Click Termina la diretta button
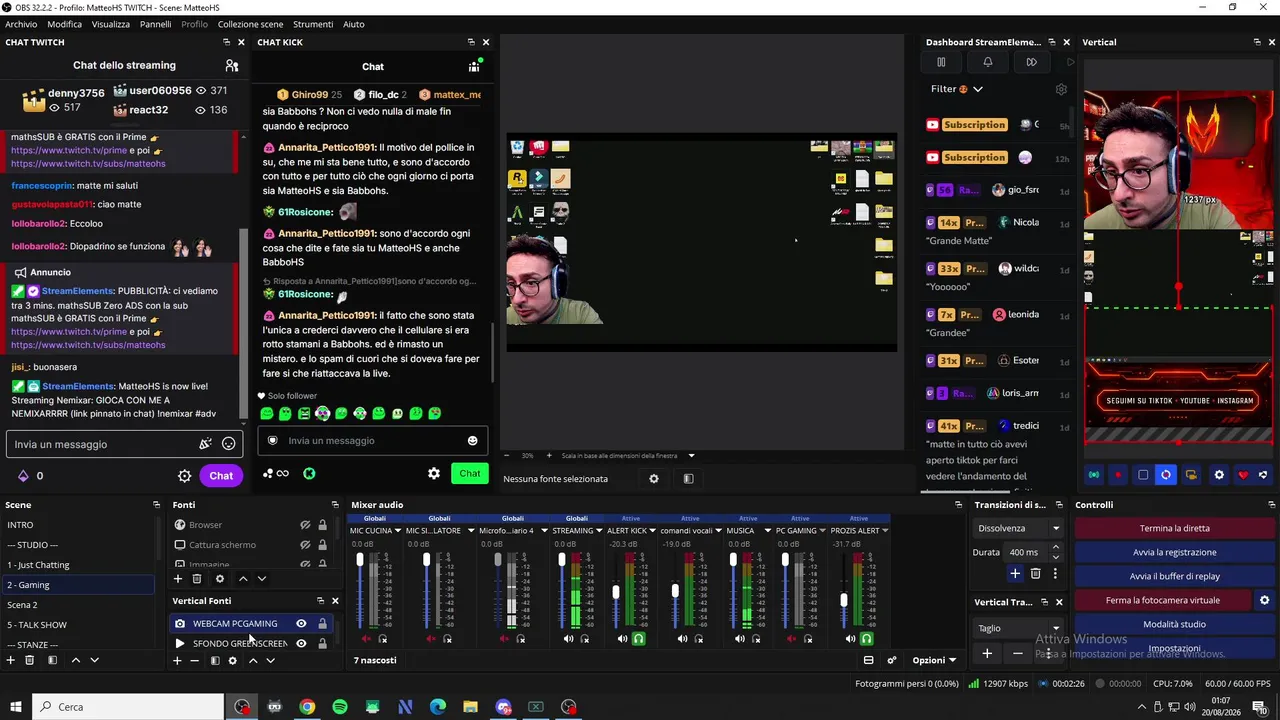Image resolution: width=1280 pixels, height=720 pixels. pyautogui.click(x=1174, y=528)
